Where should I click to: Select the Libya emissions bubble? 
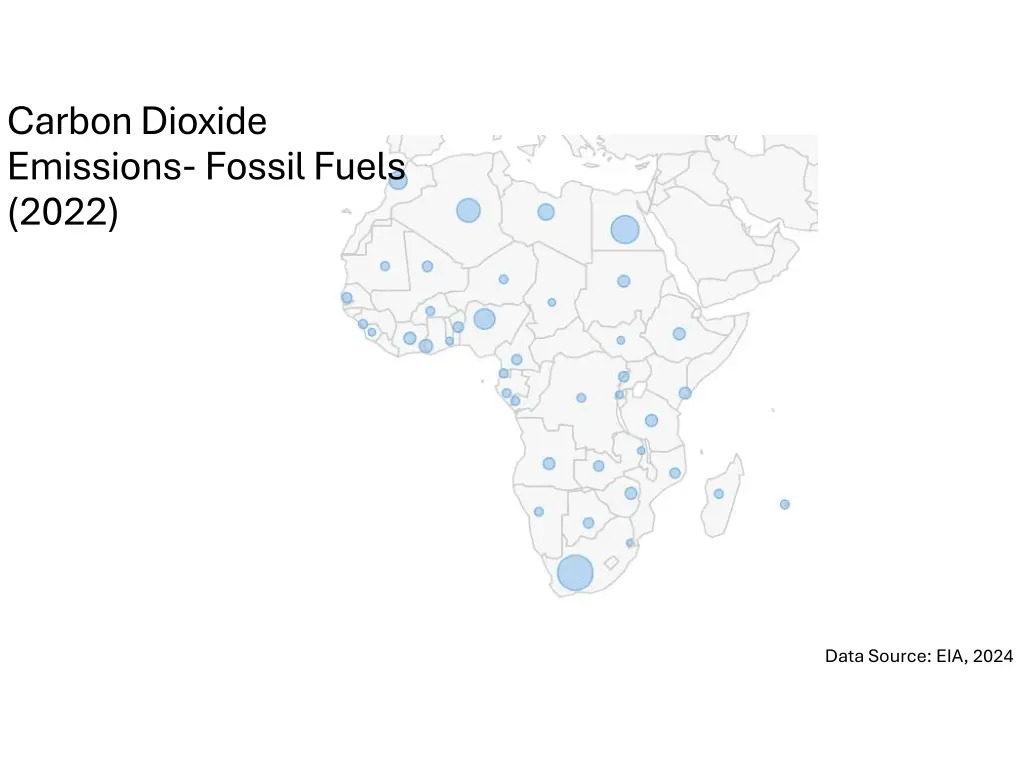pos(546,212)
